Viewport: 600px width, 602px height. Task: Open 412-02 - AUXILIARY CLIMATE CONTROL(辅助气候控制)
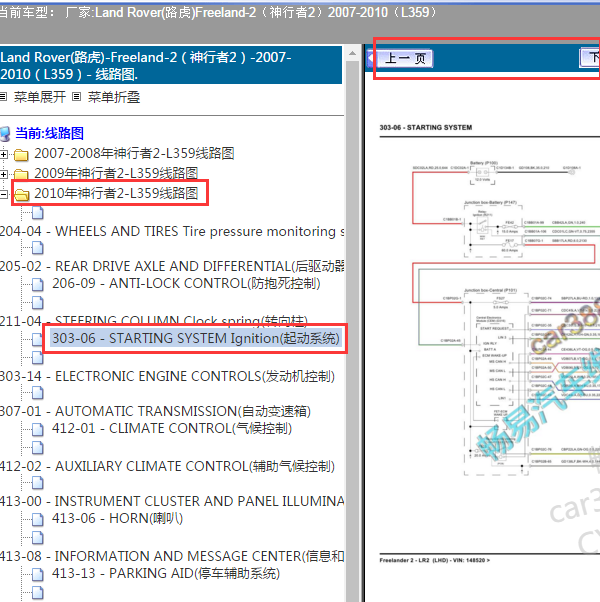(x=167, y=466)
